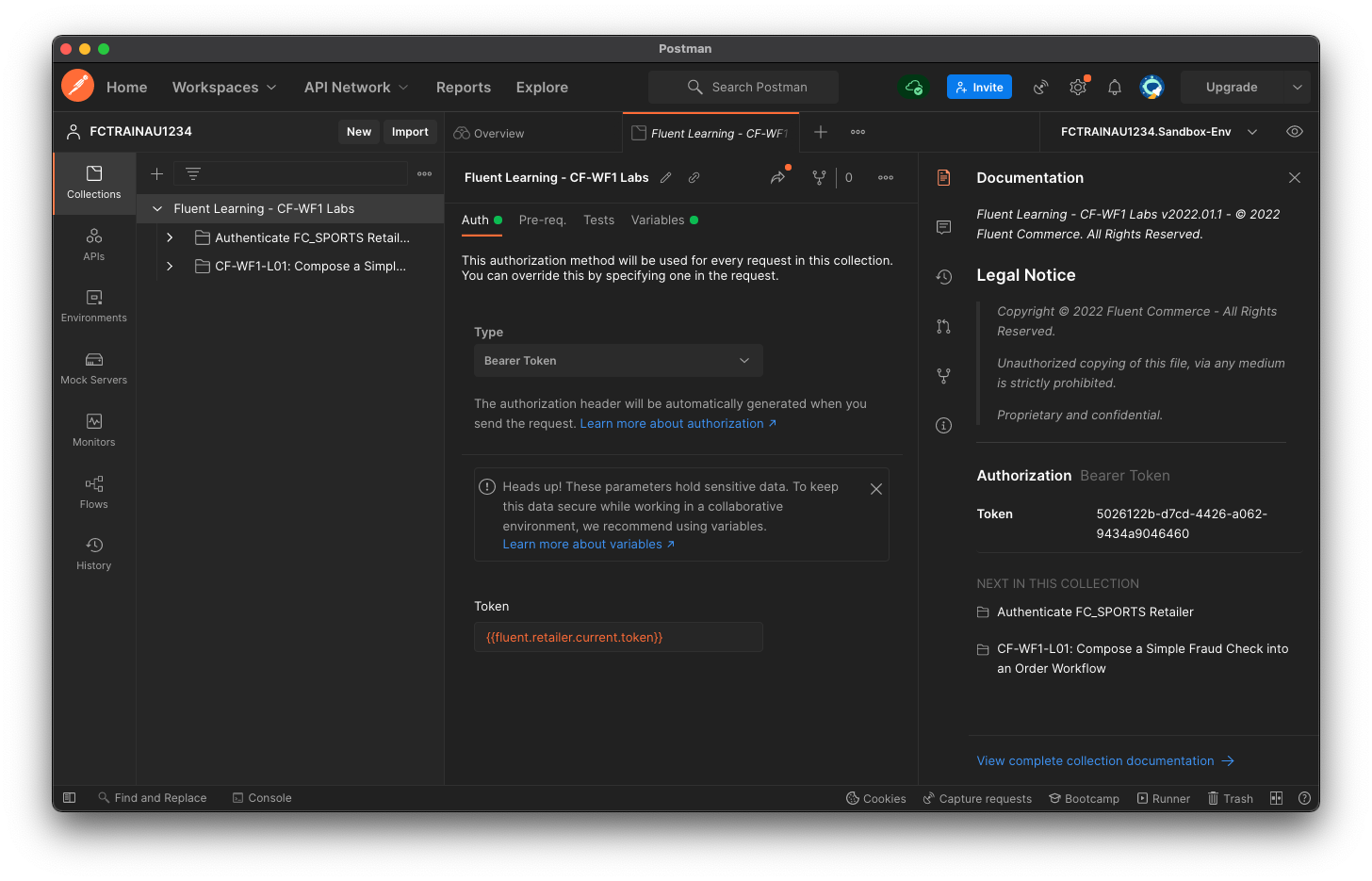Open Changelog icon in right sidebar
The image size is (1372, 881).
point(943,277)
